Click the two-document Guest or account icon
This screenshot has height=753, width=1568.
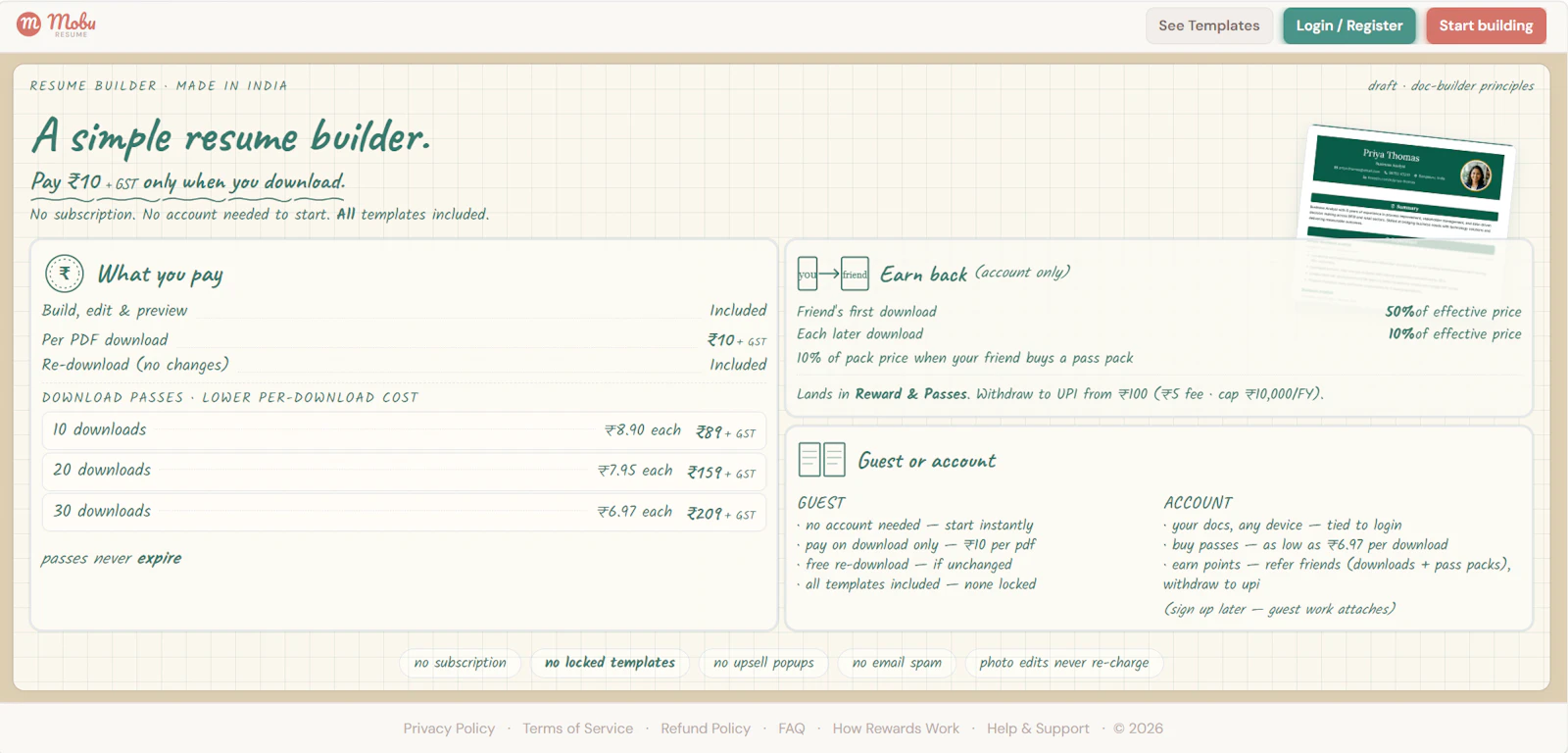tap(821, 459)
